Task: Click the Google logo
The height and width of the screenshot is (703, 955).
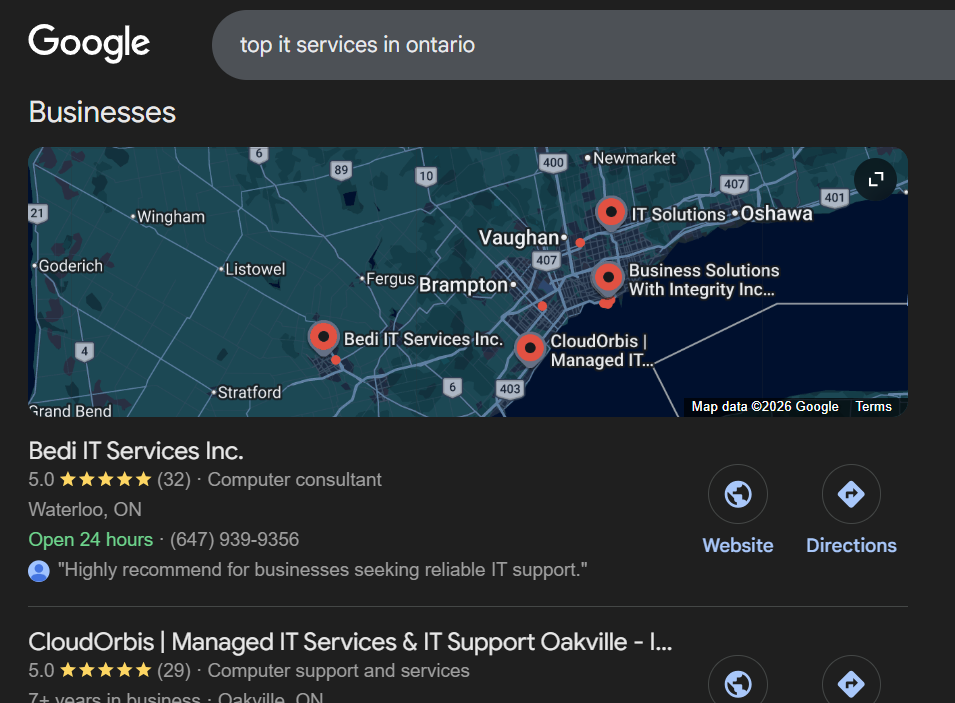Action: pyautogui.click(x=89, y=44)
